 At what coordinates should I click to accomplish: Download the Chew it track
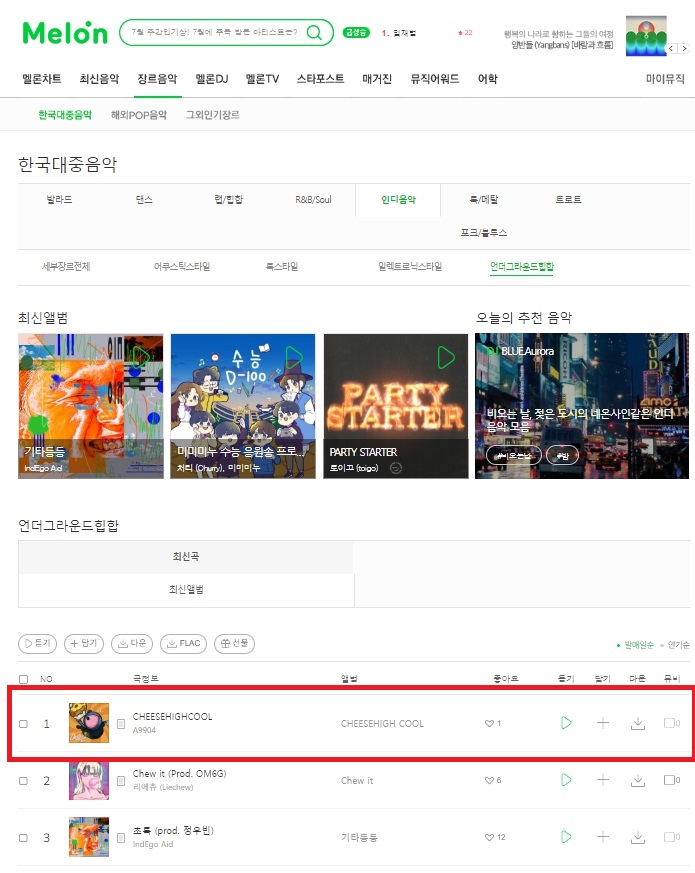[x=638, y=780]
